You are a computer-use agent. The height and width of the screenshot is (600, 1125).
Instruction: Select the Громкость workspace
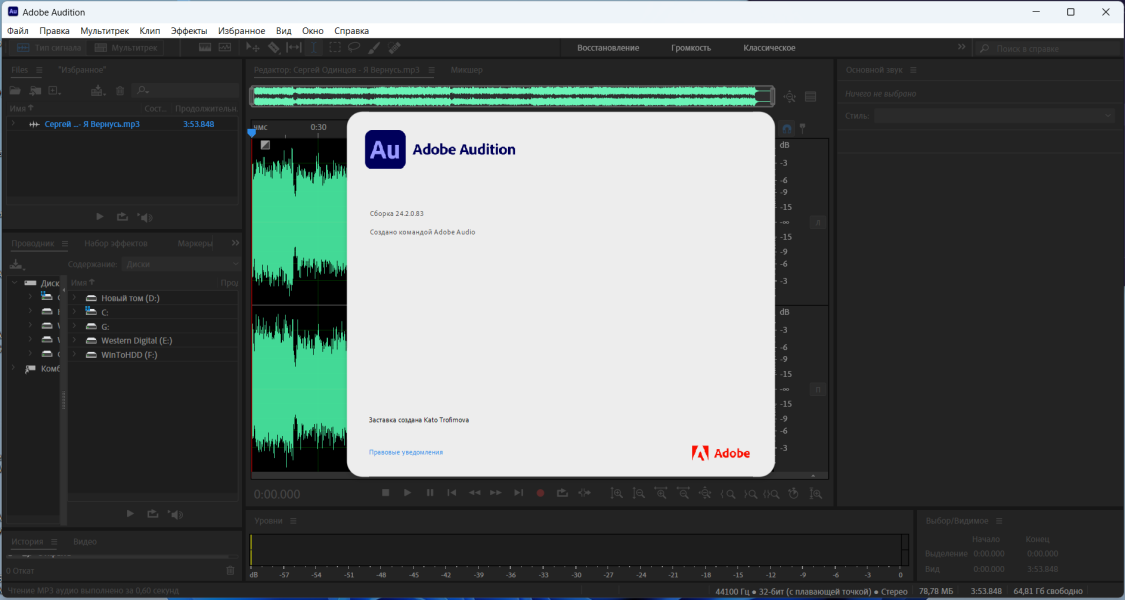point(691,48)
